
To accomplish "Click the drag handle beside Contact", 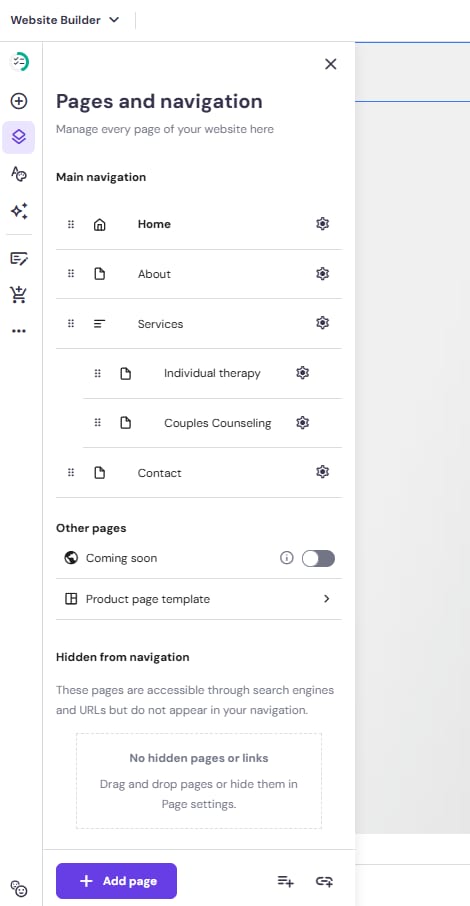I will tap(71, 473).
